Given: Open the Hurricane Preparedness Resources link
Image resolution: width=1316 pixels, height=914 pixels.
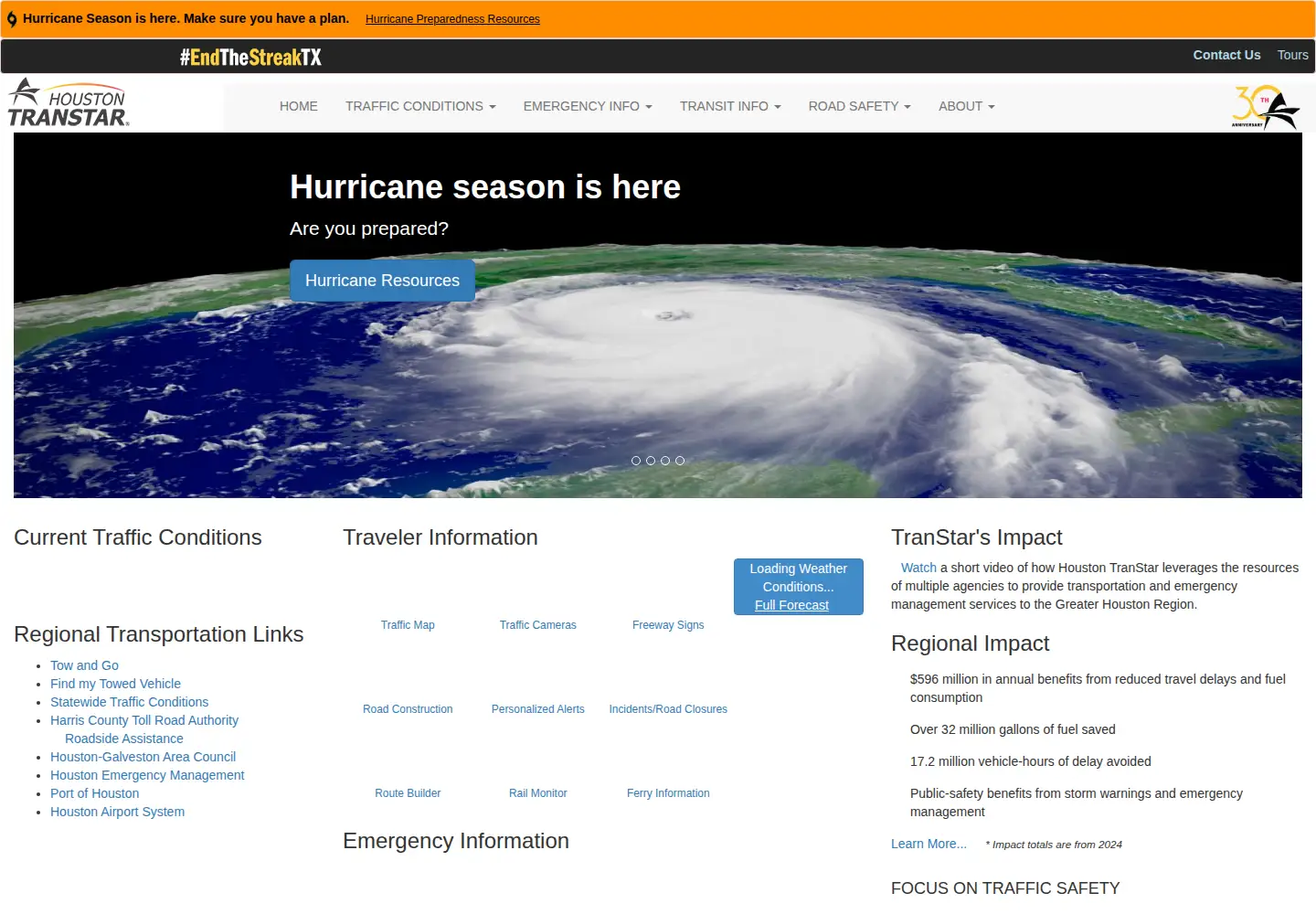Looking at the screenshot, I should pyautogui.click(x=452, y=19).
